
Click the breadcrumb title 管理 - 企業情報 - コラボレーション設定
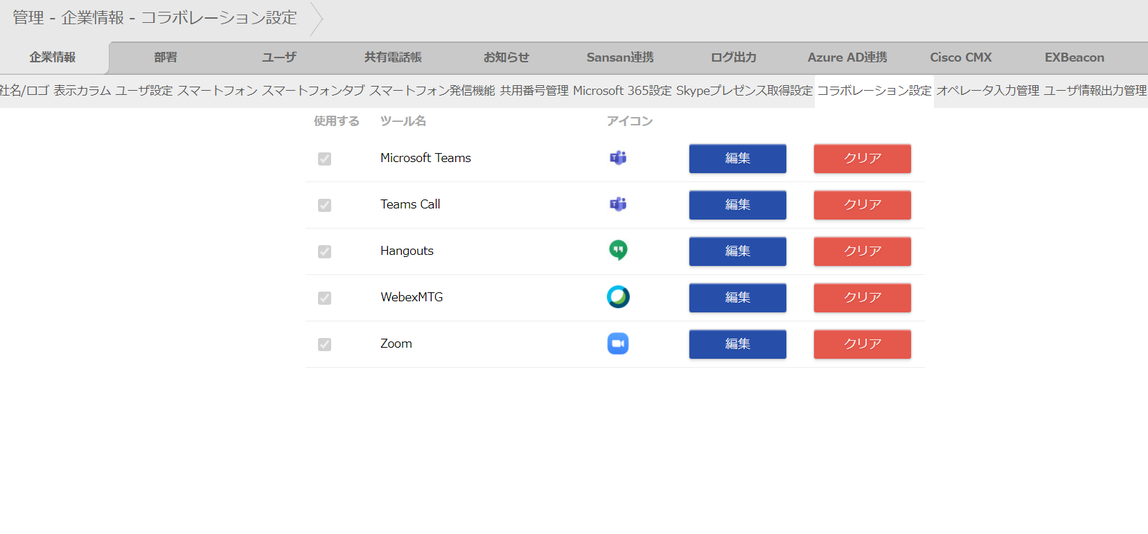click(x=154, y=18)
